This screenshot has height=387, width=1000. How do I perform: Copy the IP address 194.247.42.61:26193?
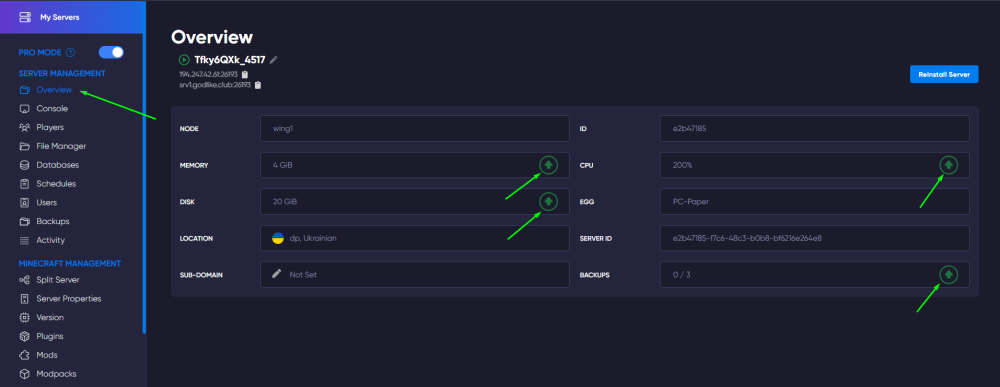(x=245, y=75)
